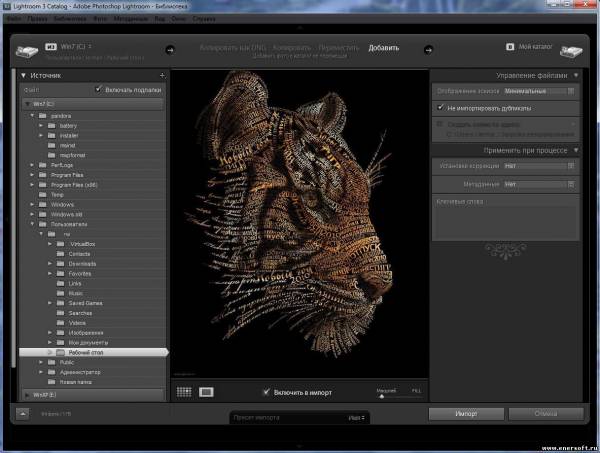This screenshot has width=600, height=453.
Task: Click the folder icon of msinst
Action: [52, 145]
